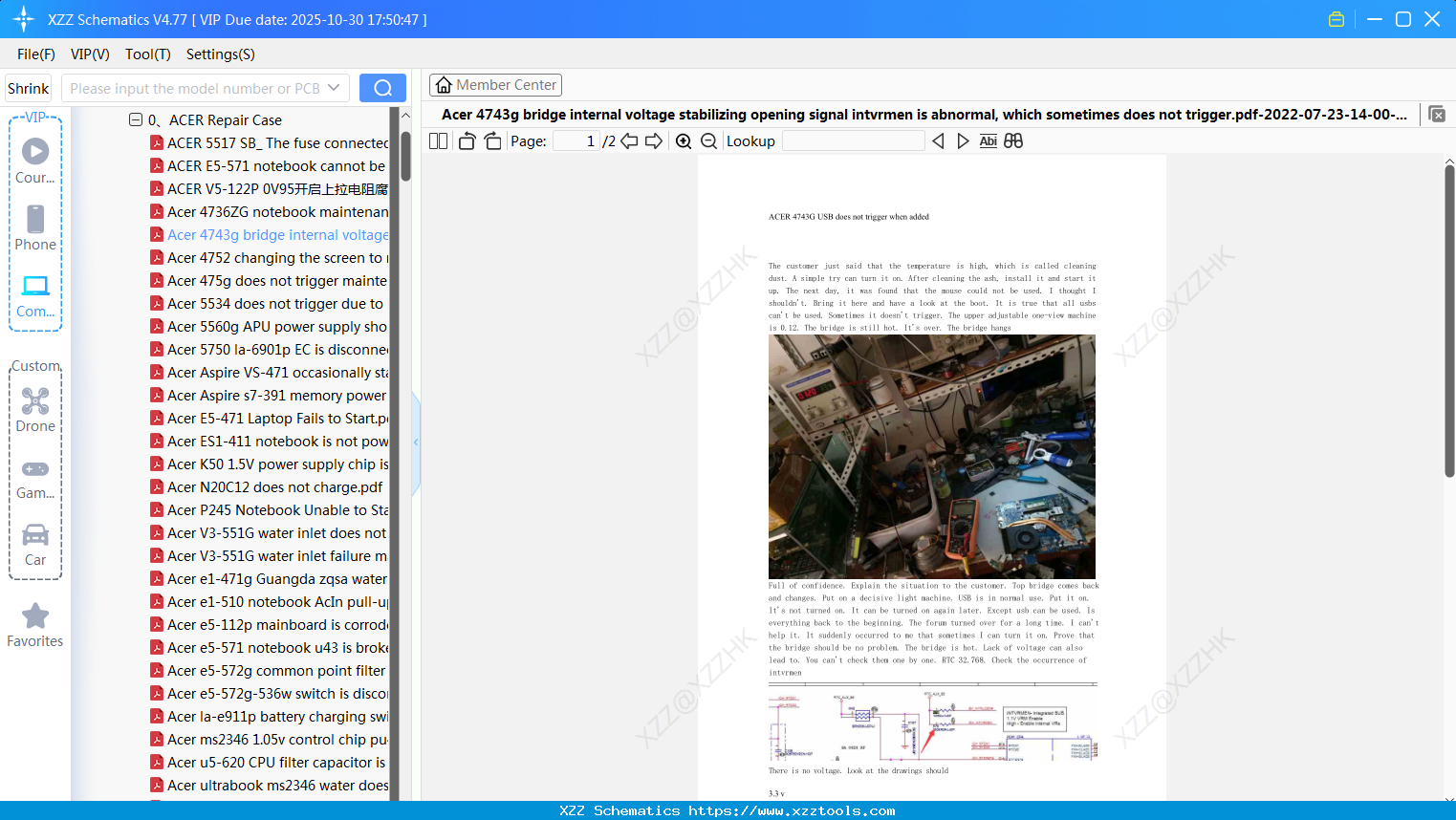Open Acer E5-471 Laptop Fails to Start
The image size is (1456, 820).
pyautogui.click(x=270, y=419)
